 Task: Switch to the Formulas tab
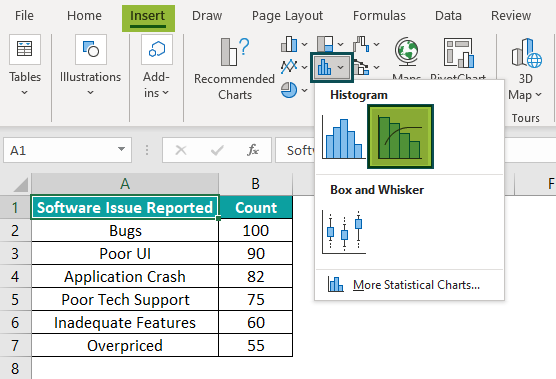click(x=379, y=16)
